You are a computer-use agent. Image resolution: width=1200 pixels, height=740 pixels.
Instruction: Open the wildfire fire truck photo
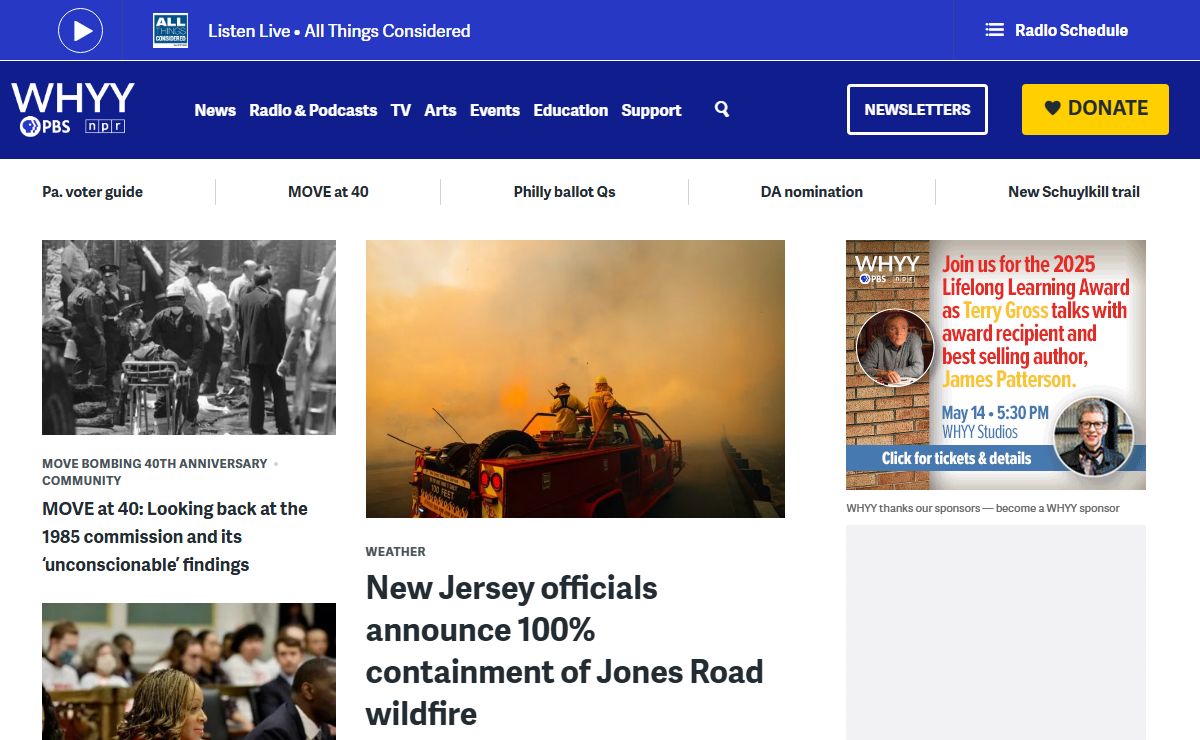pyautogui.click(x=575, y=379)
